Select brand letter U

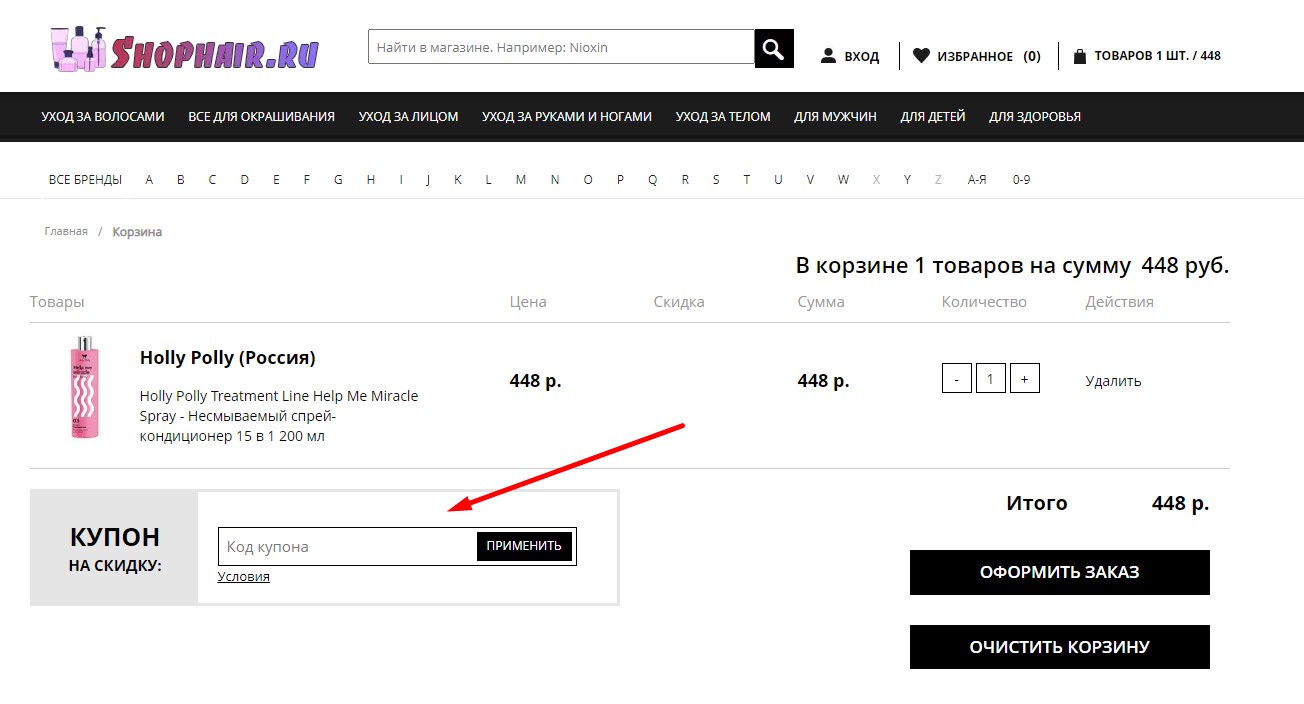coord(778,180)
